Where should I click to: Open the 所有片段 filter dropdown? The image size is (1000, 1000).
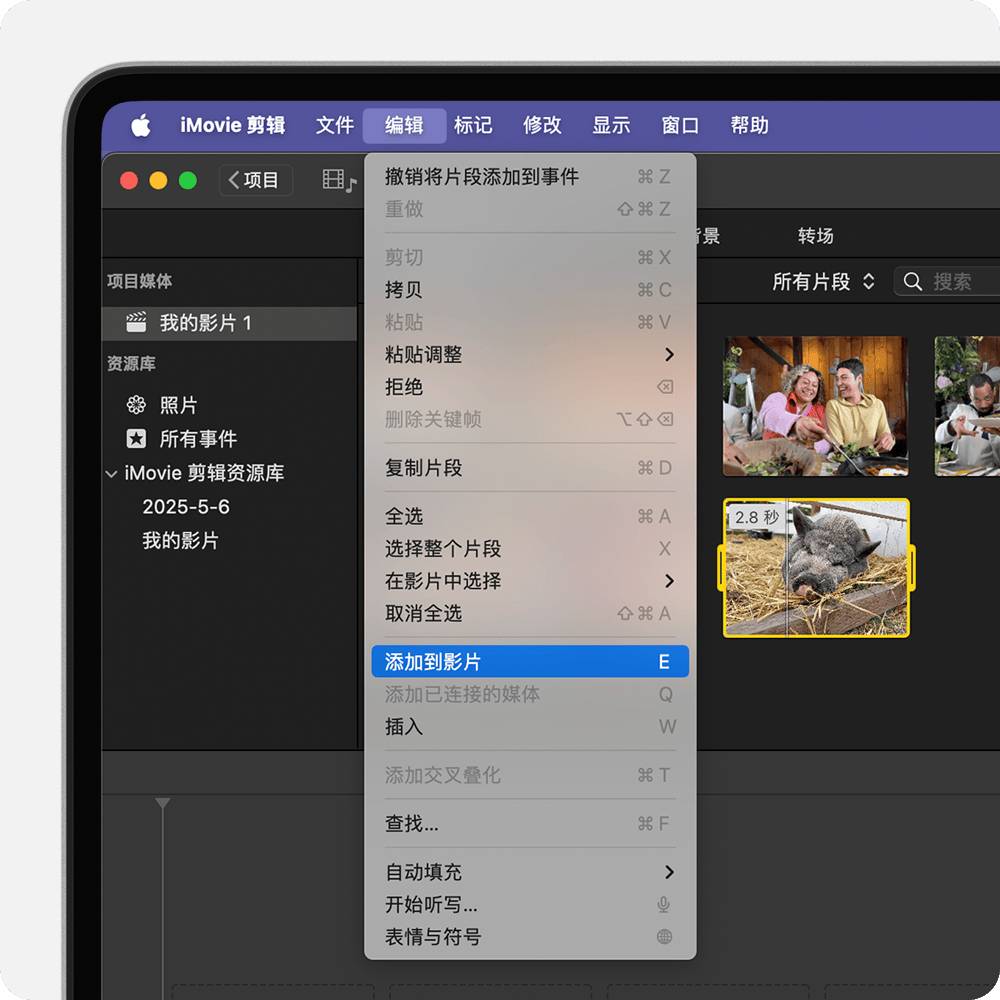(x=823, y=281)
